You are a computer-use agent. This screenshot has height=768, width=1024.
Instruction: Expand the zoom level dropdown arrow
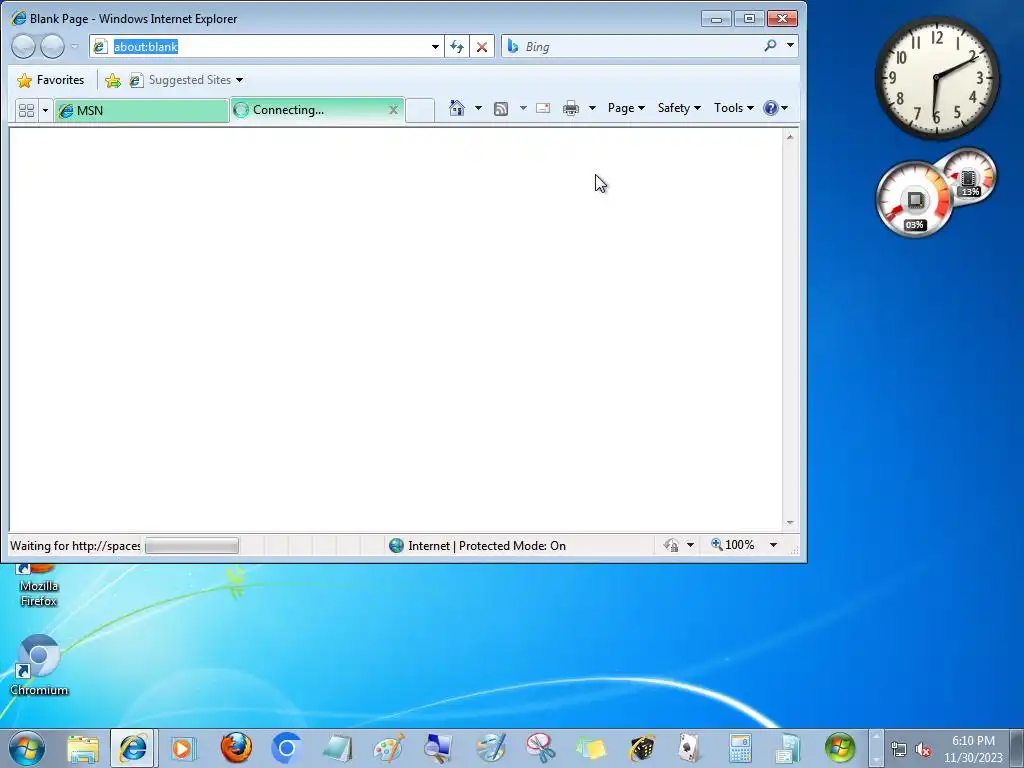coord(773,545)
